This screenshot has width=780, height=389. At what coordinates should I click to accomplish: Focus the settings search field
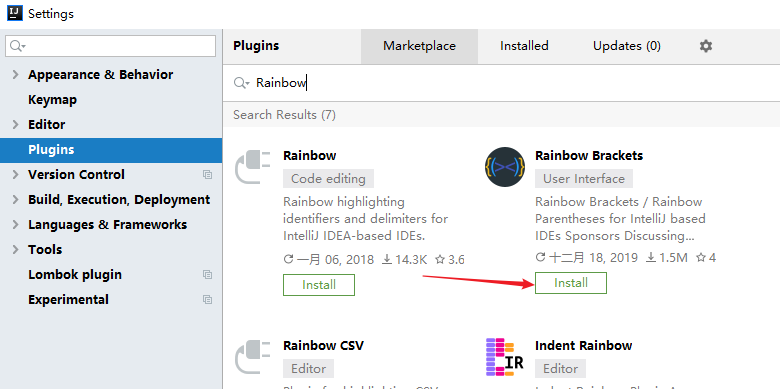110,46
